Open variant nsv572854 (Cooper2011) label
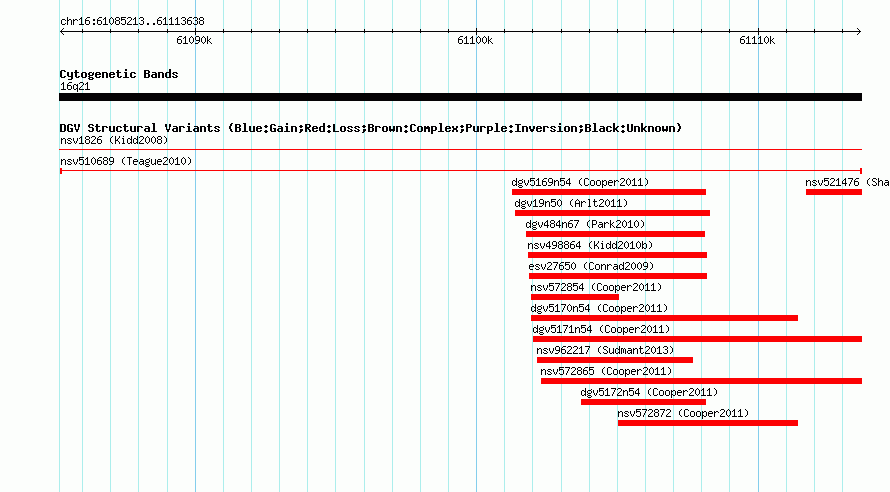The width and height of the screenshot is (890, 492). click(x=596, y=287)
